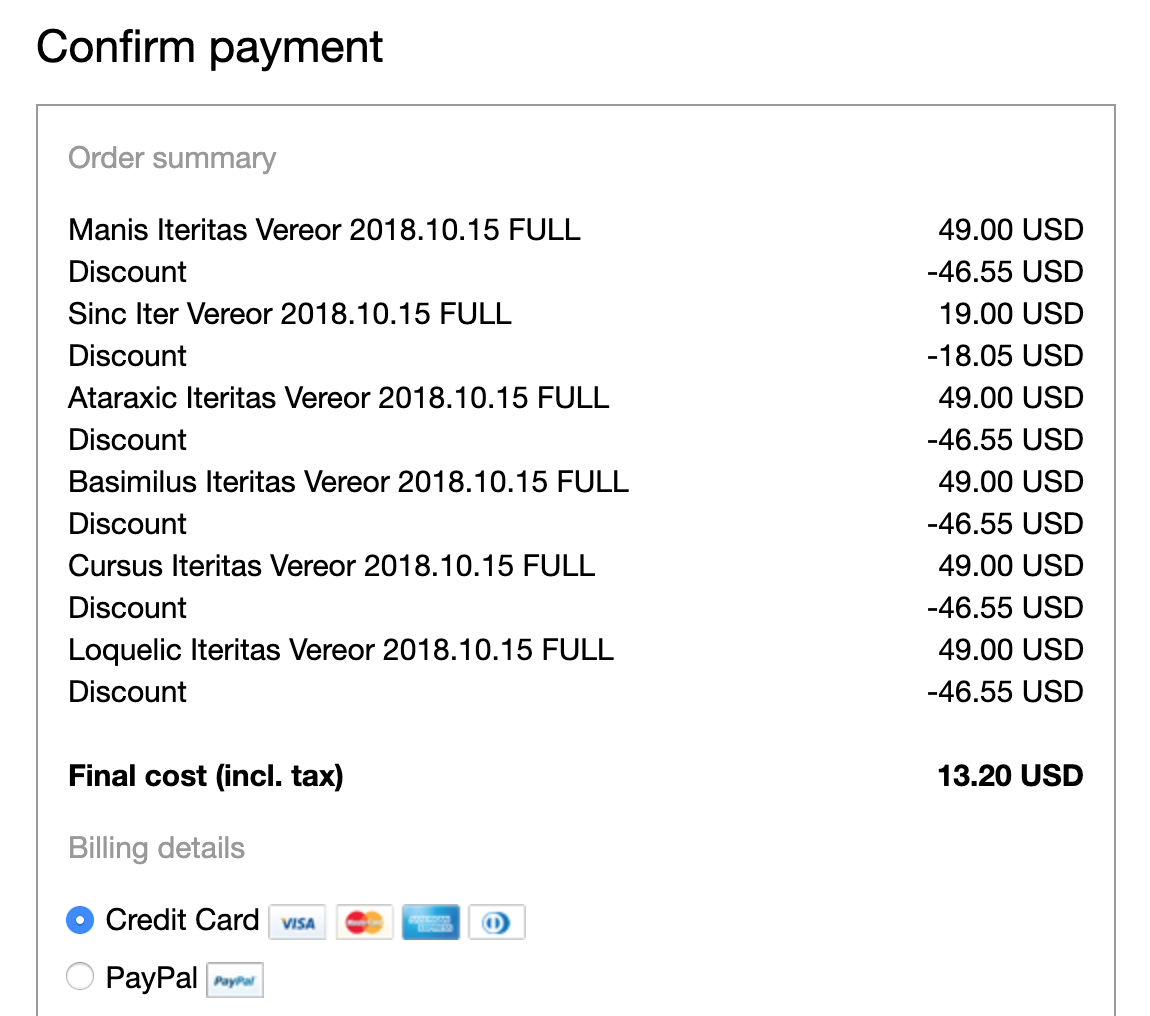
Task: Click the Mastercard logo icon
Action: click(364, 922)
